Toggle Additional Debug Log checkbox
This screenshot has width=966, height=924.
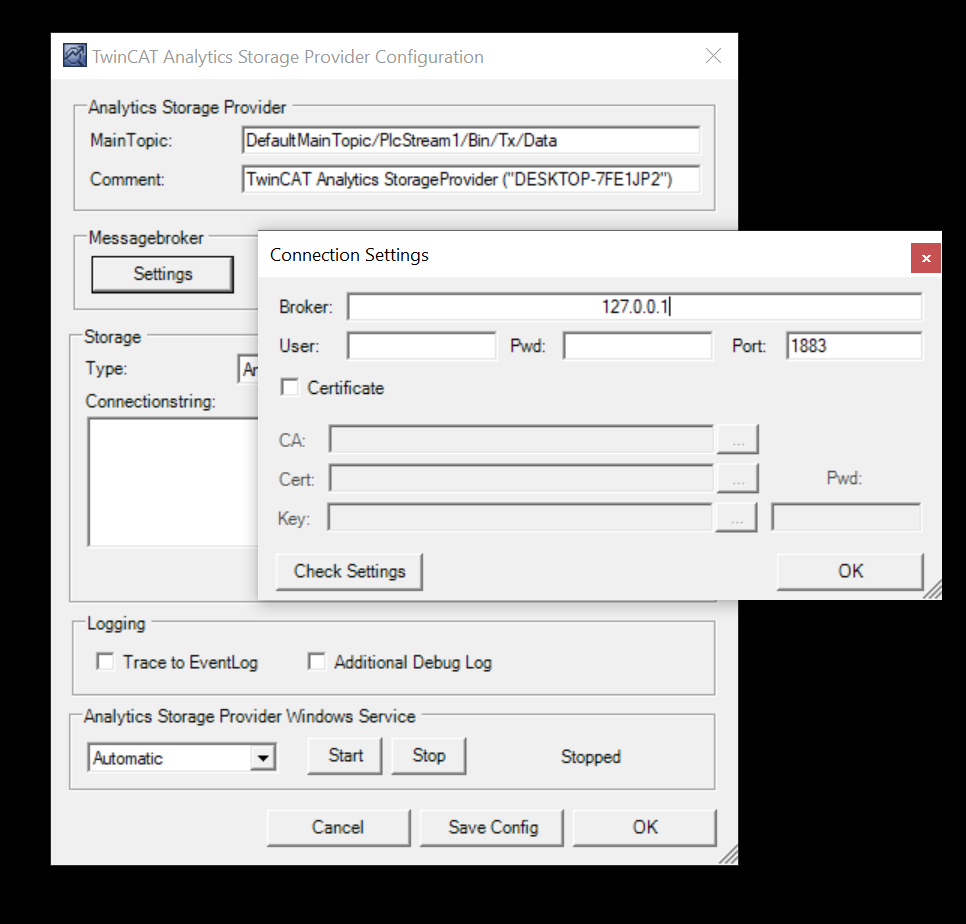(x=317, y=662)
